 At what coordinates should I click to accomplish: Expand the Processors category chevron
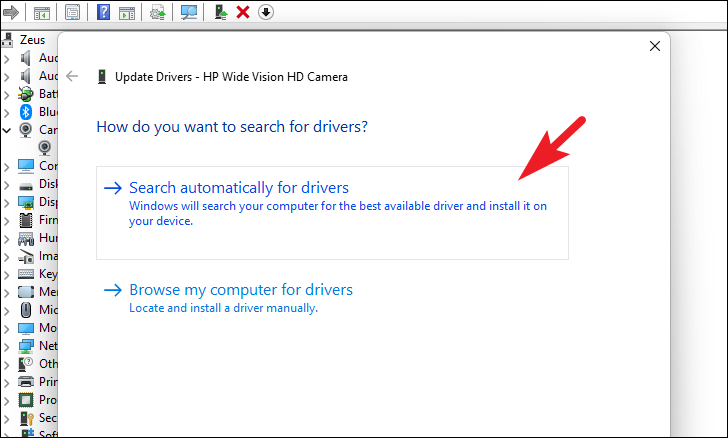point(6,400)
